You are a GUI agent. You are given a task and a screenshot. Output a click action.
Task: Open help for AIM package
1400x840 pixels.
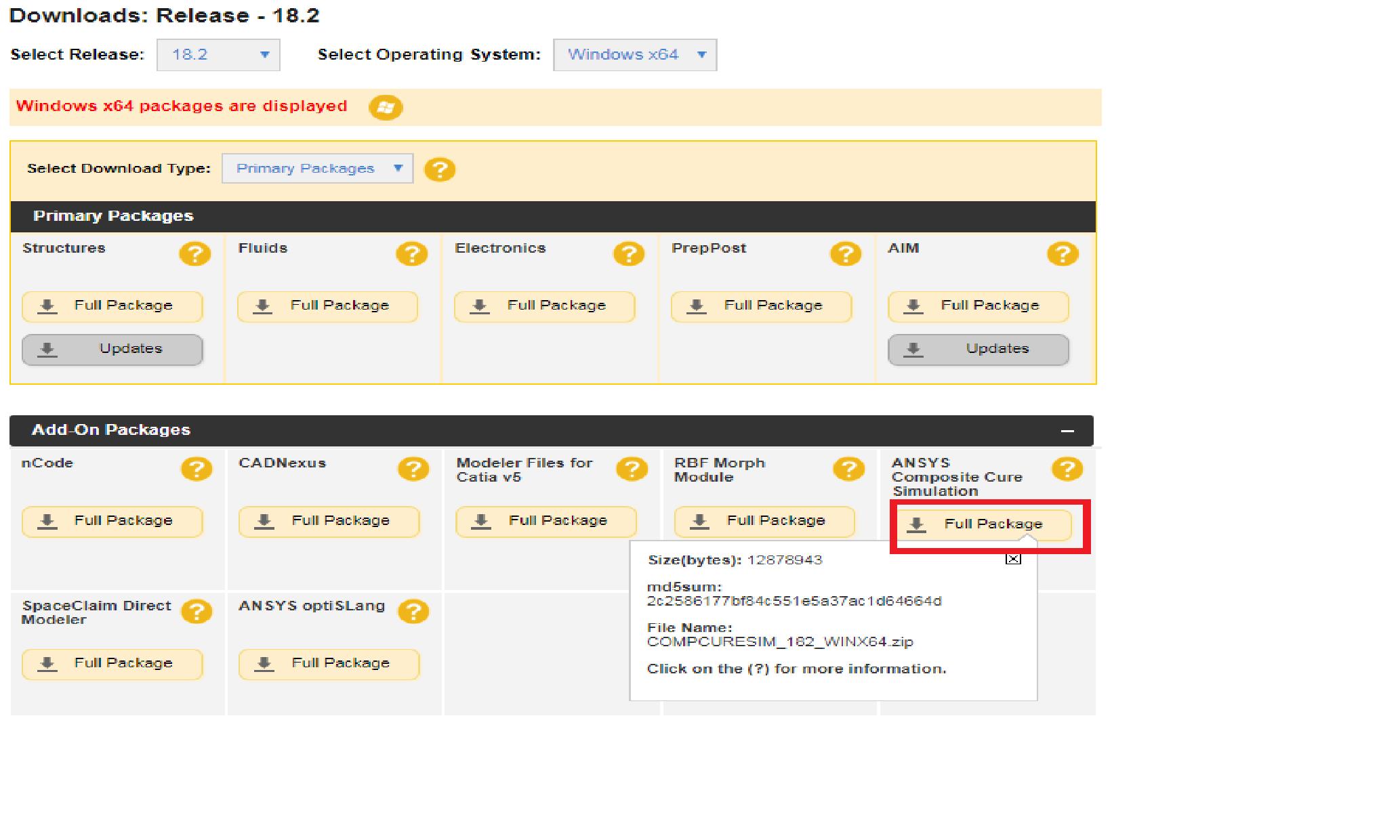(1063, 254)
